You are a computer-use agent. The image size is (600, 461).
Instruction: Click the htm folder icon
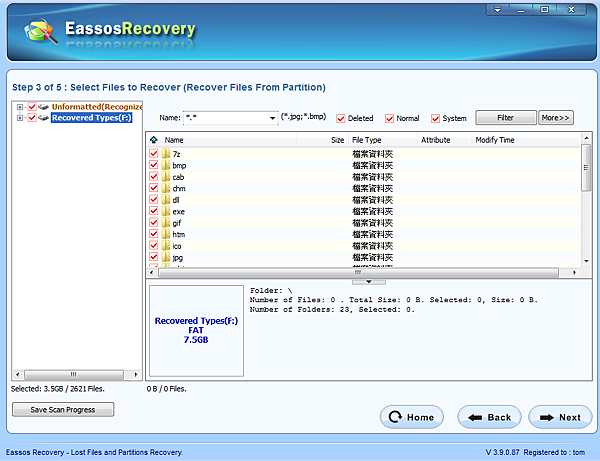[x=166, y=234]
